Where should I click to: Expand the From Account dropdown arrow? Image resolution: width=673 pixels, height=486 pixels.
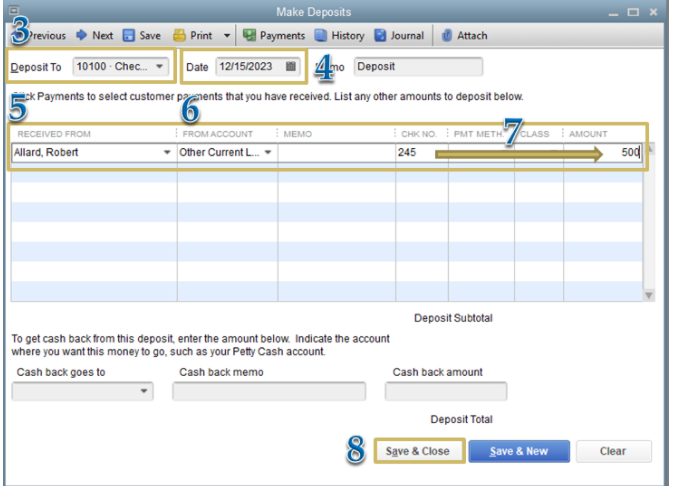[268, 152]
